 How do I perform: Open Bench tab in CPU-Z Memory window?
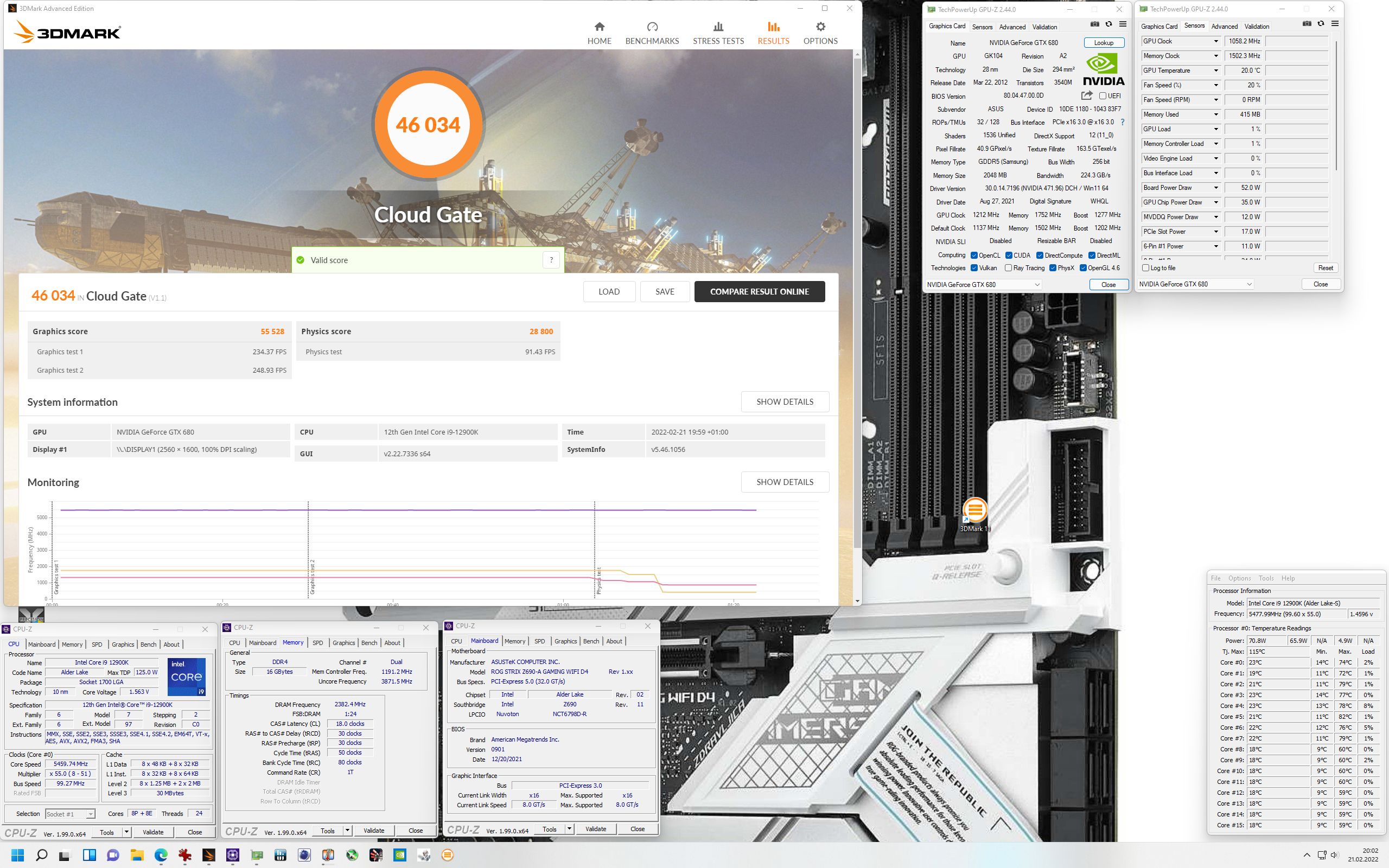coord(369,643)
